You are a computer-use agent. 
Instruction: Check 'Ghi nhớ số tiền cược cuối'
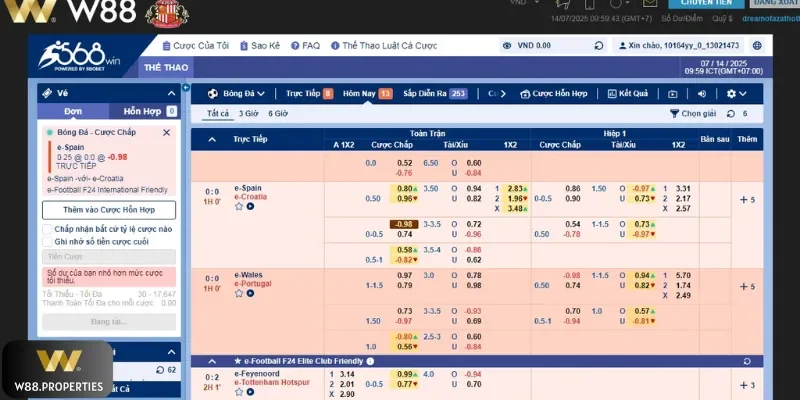48,241
